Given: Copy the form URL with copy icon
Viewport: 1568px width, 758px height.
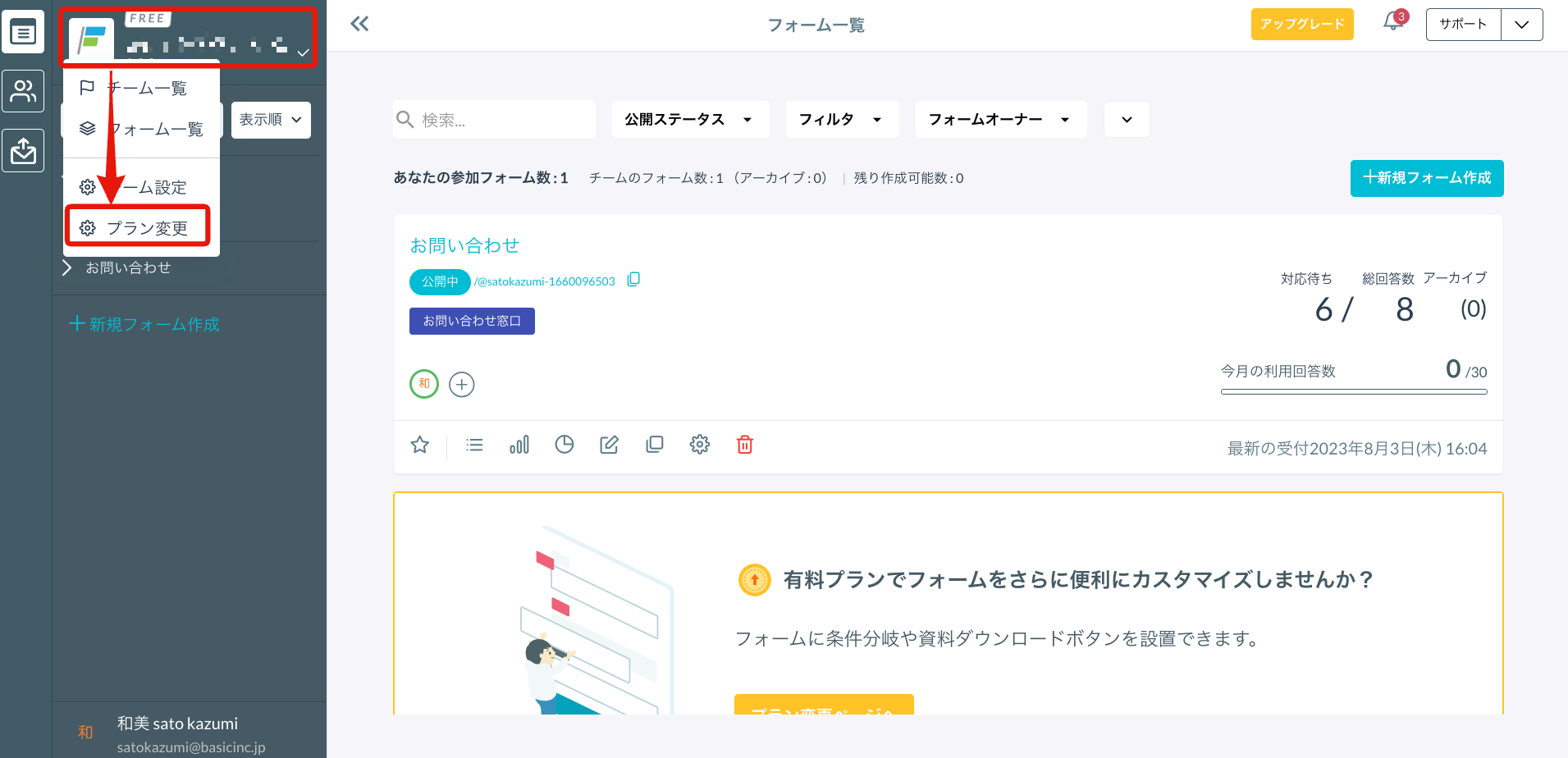Looking at the screenshot, I should click(x=633, y=280).
